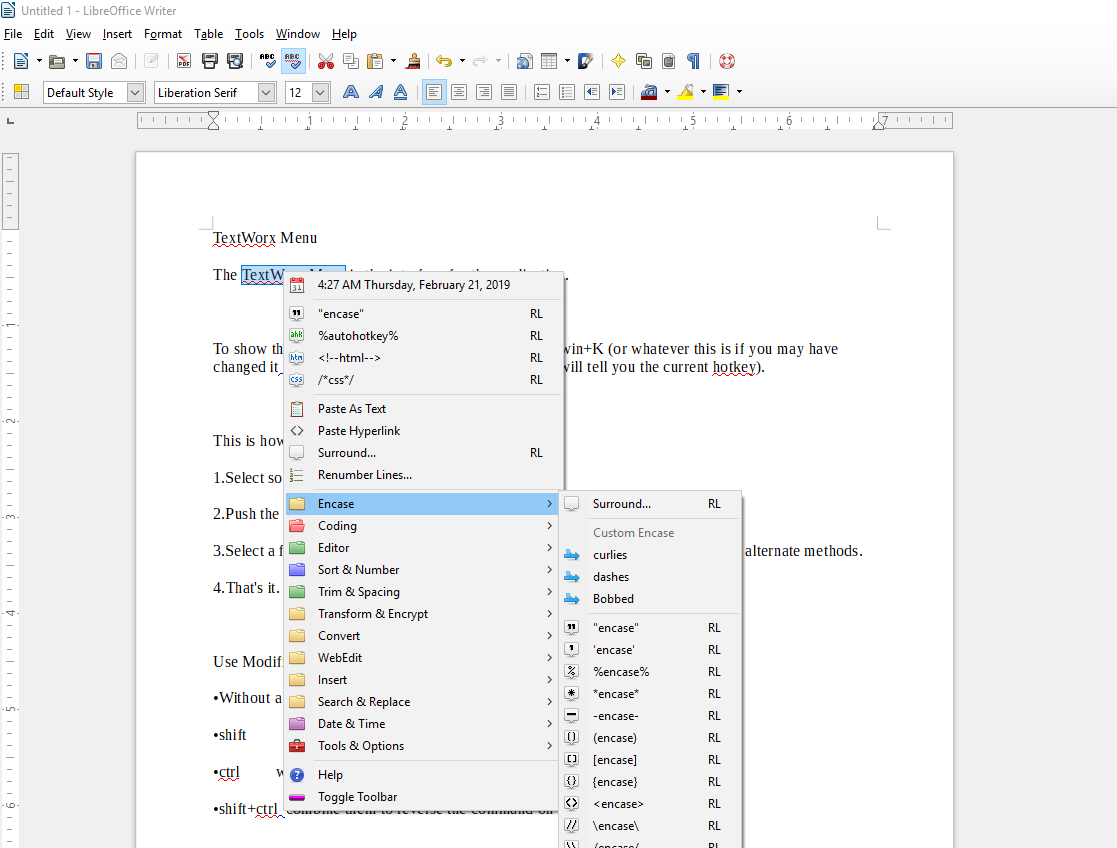This screenshot has height=848, width=1117.
Task: Expand the Table dropdown arrow
Action: [568, 61]
